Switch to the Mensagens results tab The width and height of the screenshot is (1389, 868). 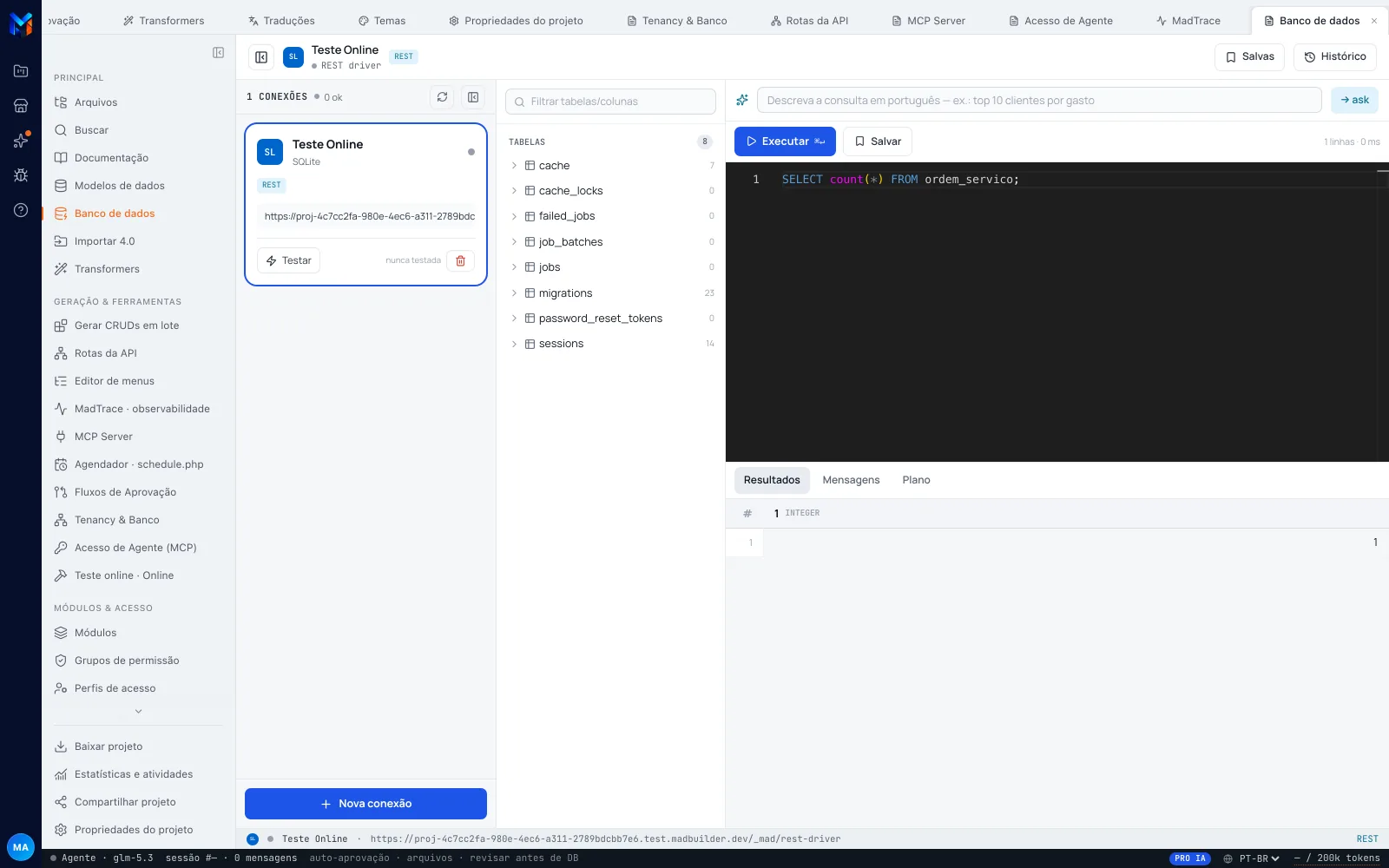pos(851,480)
